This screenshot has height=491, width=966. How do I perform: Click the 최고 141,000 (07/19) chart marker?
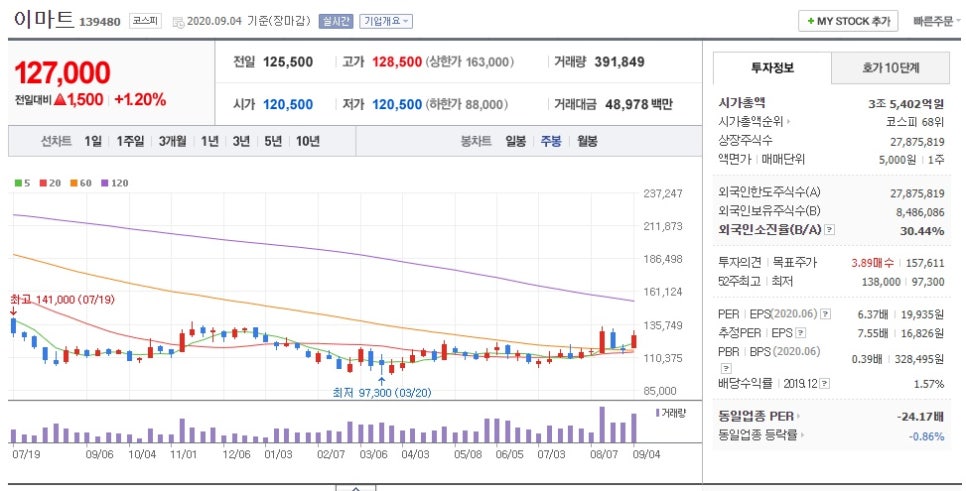(x=62, y=299)
